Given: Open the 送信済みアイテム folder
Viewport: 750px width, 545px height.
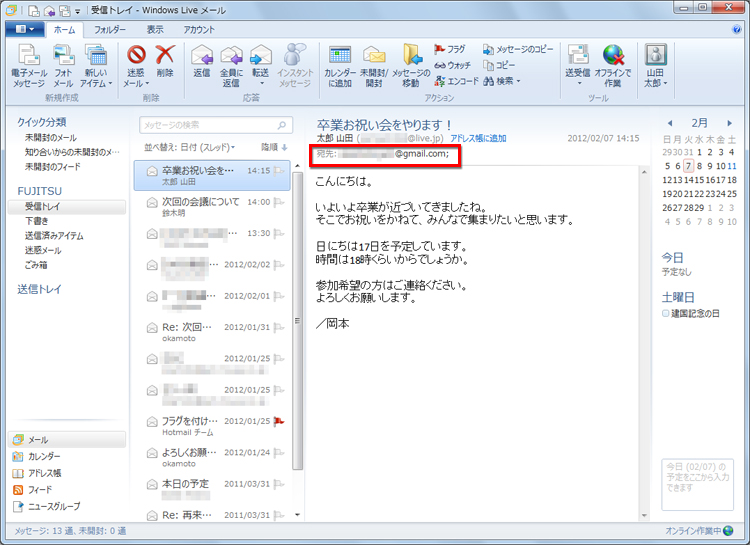Looking at the screenshot, I should (54, 236).
